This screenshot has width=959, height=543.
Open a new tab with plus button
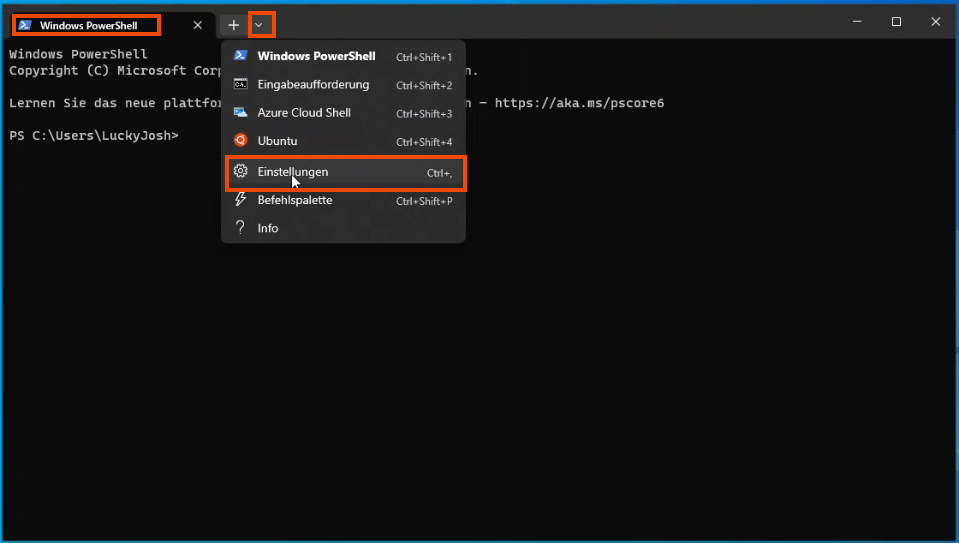[x=234, y=25]
